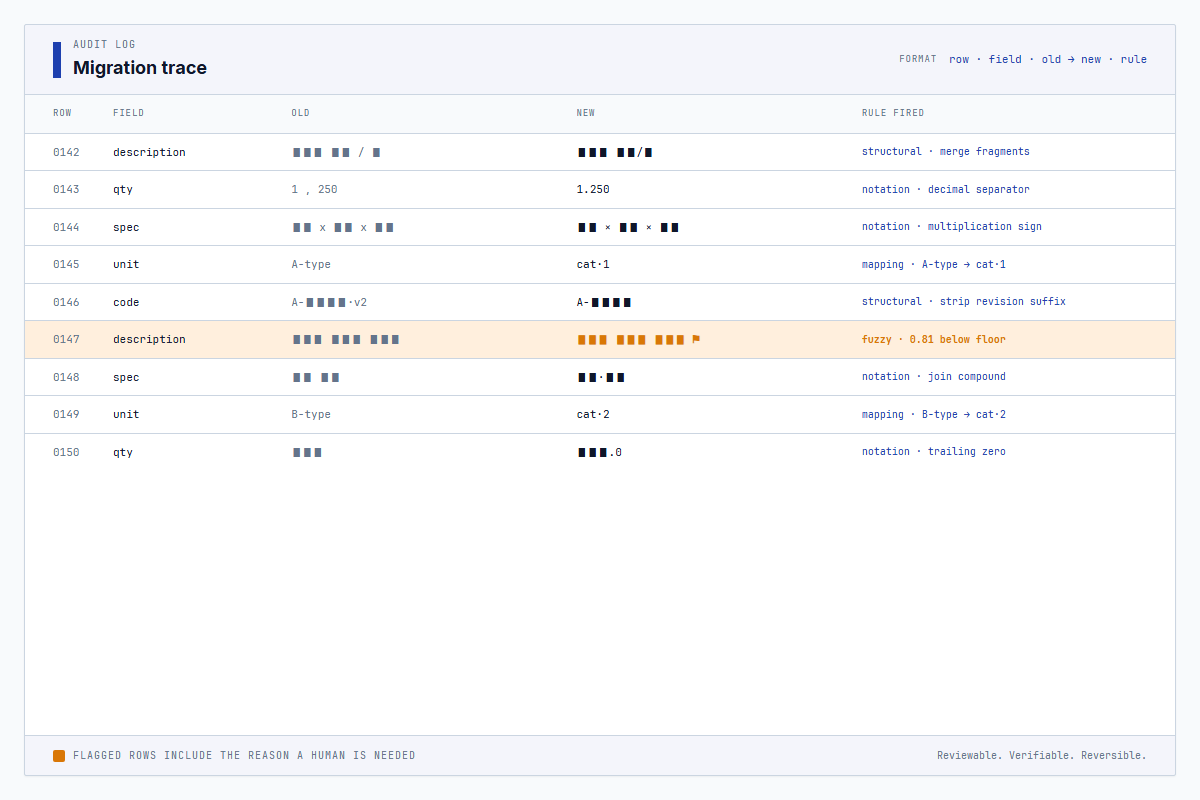
Task: Click the redacted blocks in row 0150 OLD column
Action: pyautogui.click(x=307, y=451)
